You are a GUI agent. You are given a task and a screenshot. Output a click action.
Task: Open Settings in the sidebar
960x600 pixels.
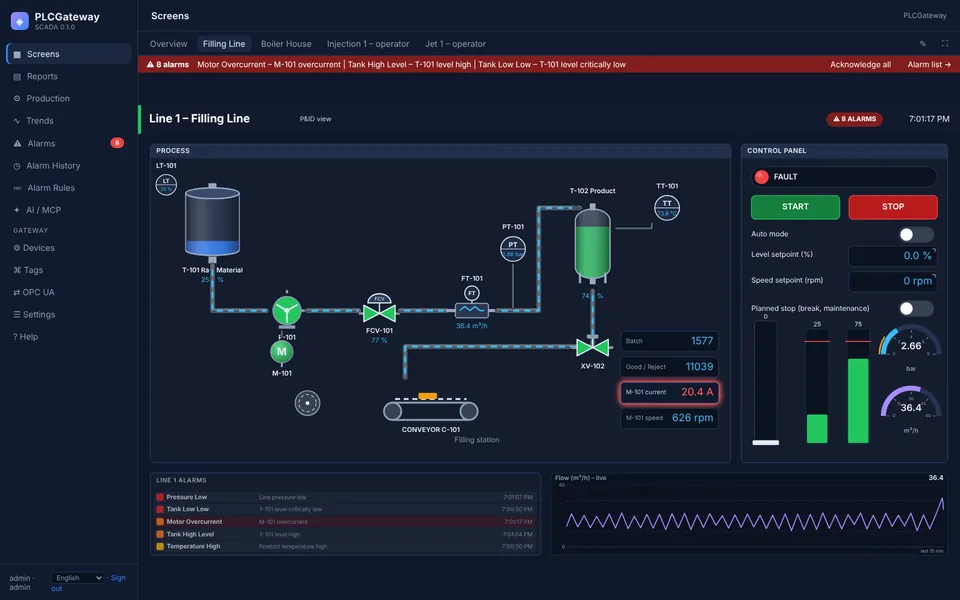click(x=69, y=314)
